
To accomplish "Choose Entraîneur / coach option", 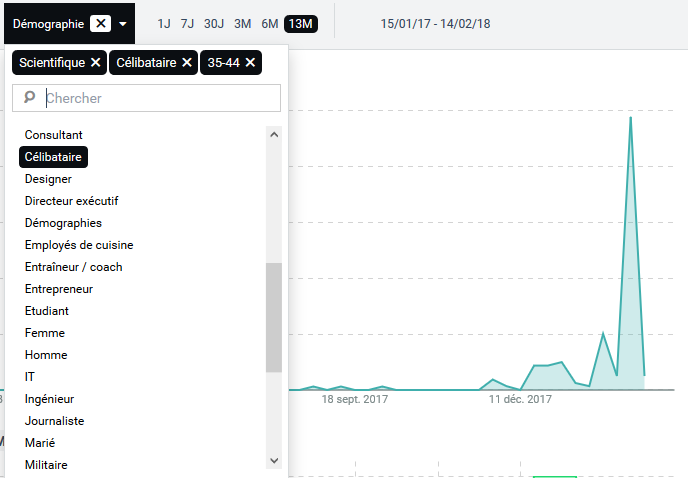I will click(74, 267).
